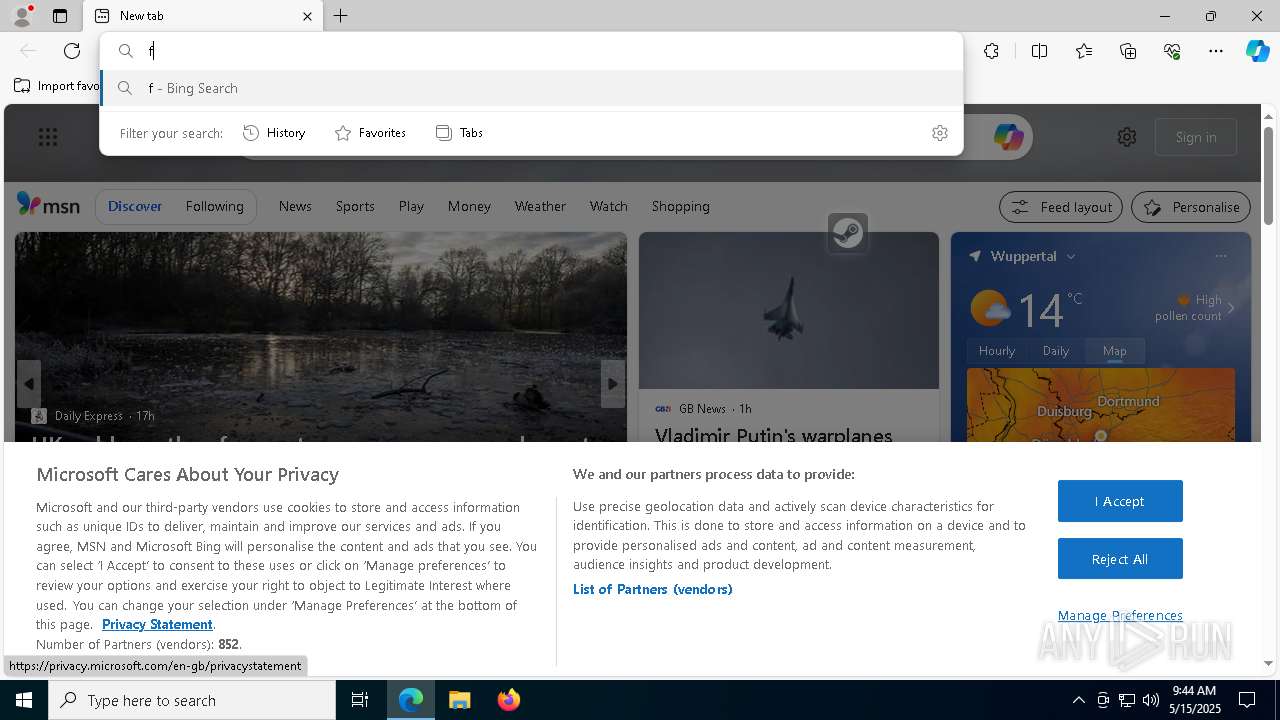Switch to the Discover tab
Screen dimensions: 1280x720
point(135,206)
